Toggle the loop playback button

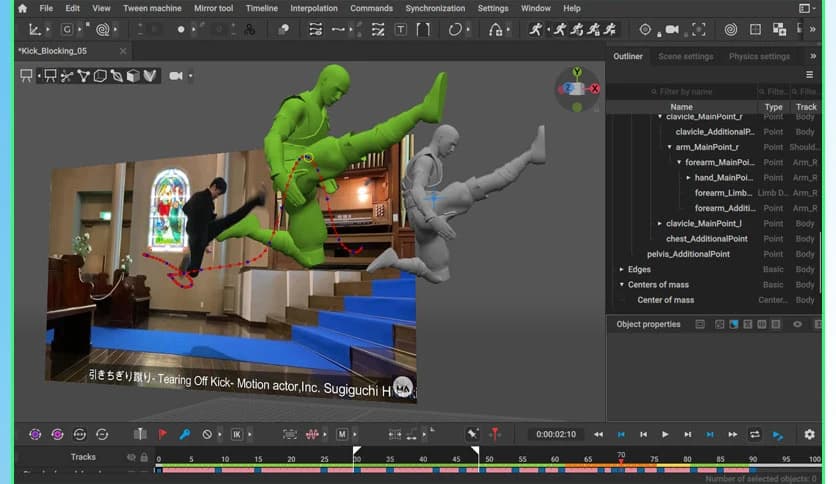click(x=755, y=434)
